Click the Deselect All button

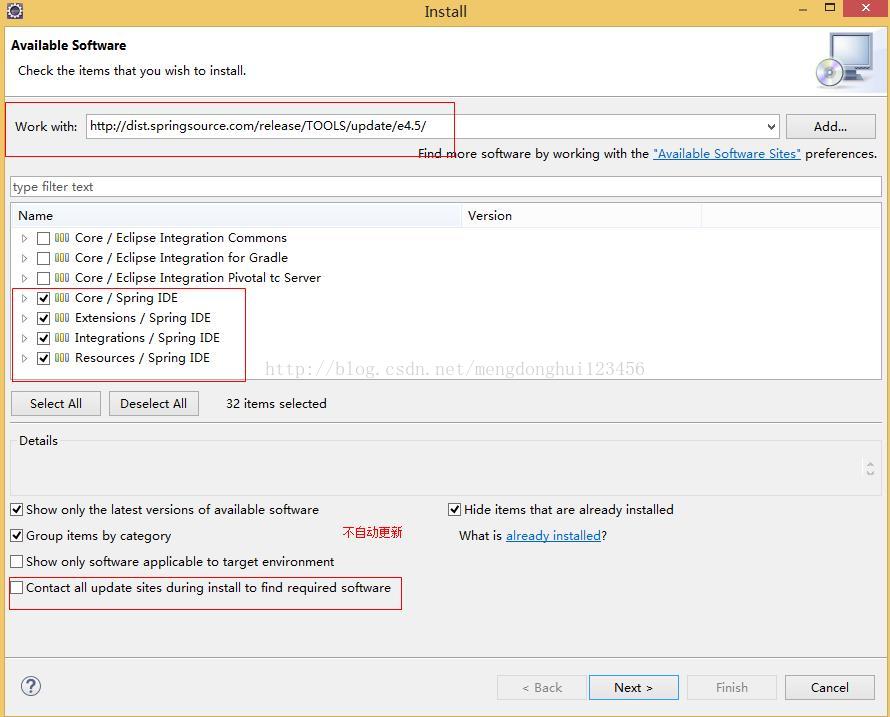153,404
